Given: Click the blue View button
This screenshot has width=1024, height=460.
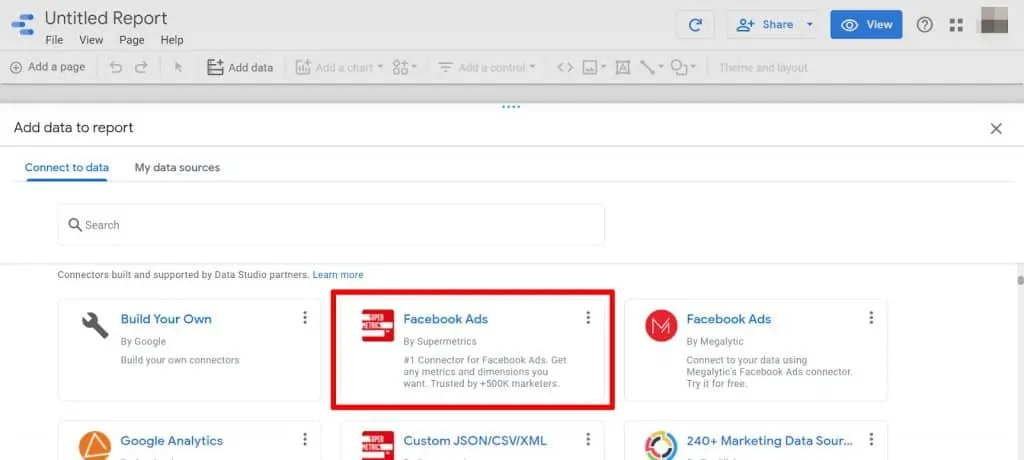Looking at the screenshot, I should pyautogui.click(x=866, y=25).
